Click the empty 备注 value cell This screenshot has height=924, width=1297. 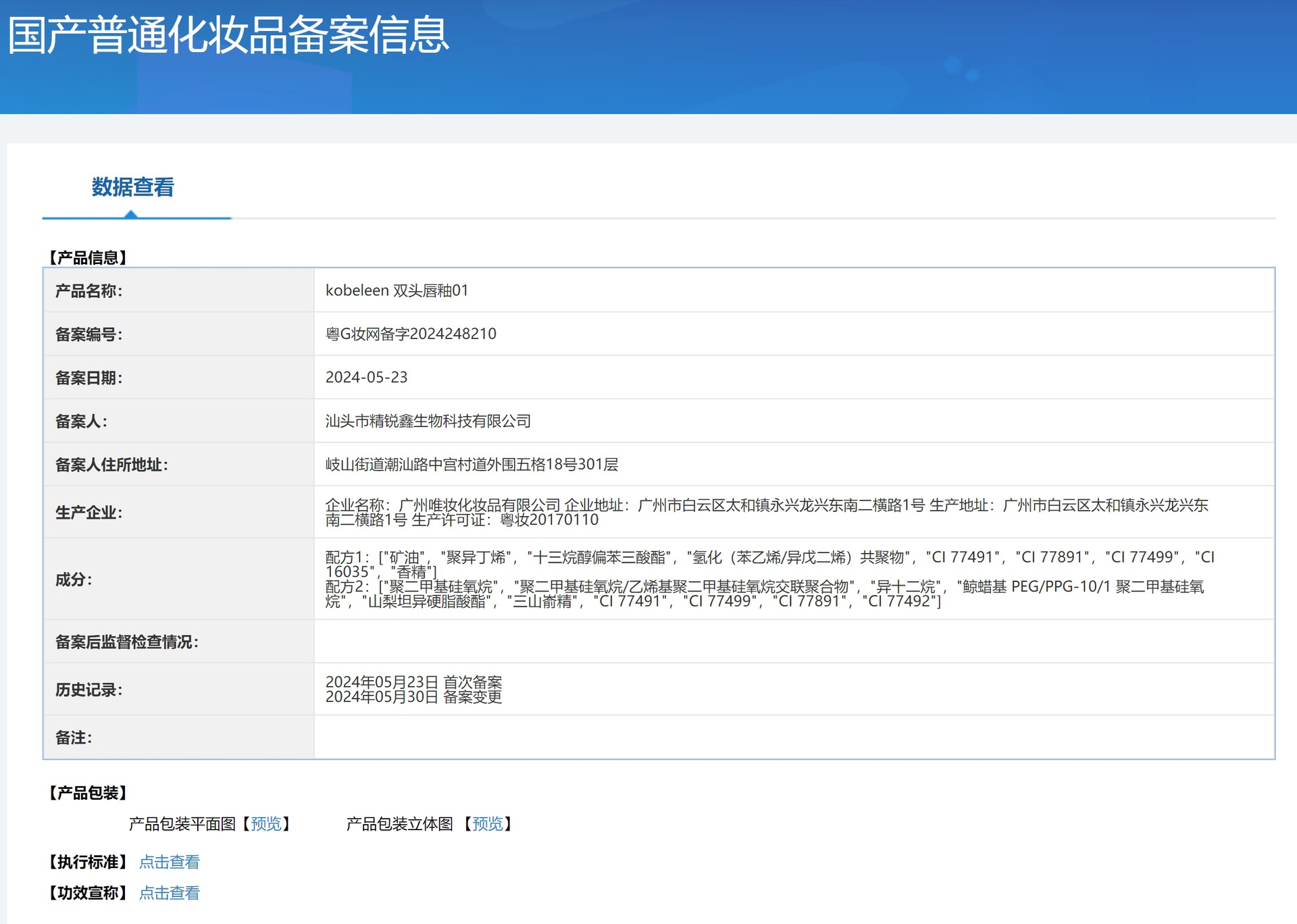click(794, 737)
